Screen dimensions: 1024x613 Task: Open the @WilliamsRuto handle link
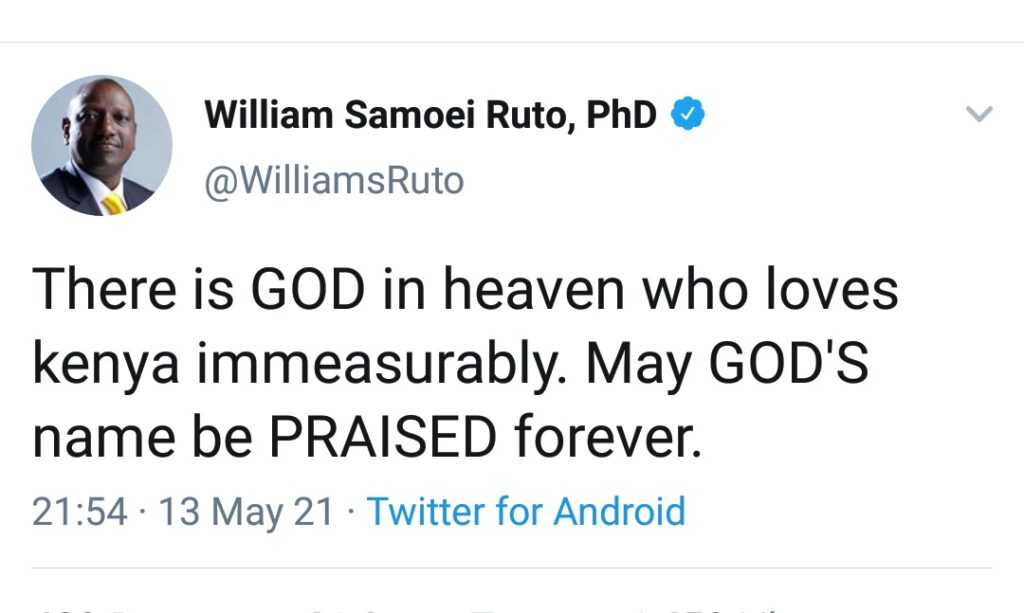coord(334,181)
